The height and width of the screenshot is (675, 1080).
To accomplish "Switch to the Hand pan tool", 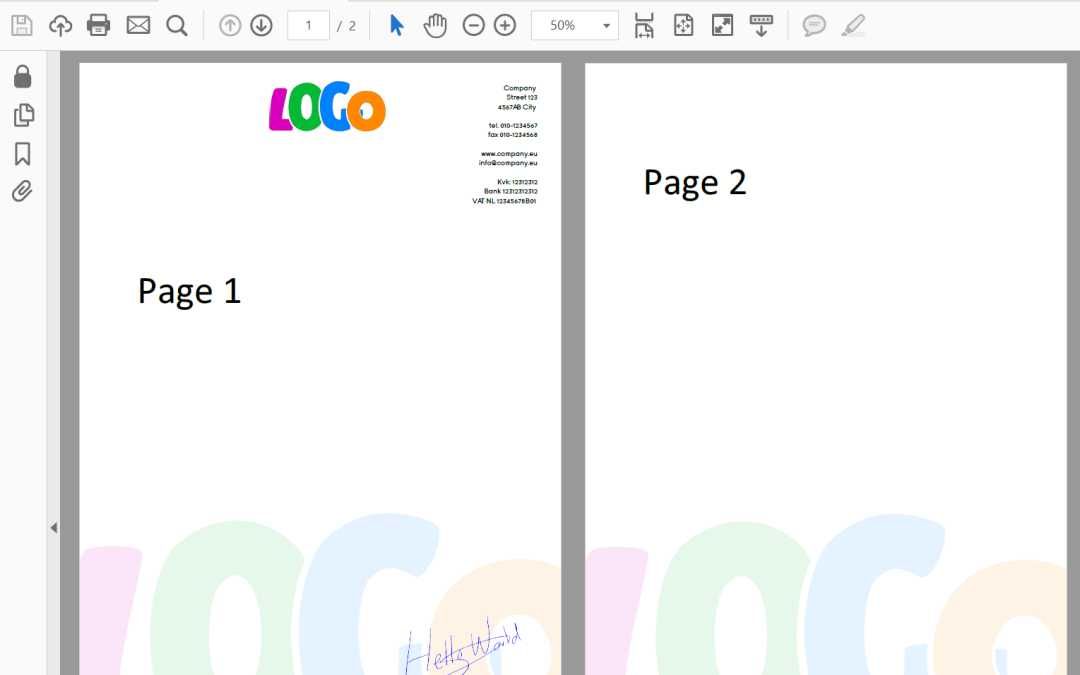I will 435,26.
